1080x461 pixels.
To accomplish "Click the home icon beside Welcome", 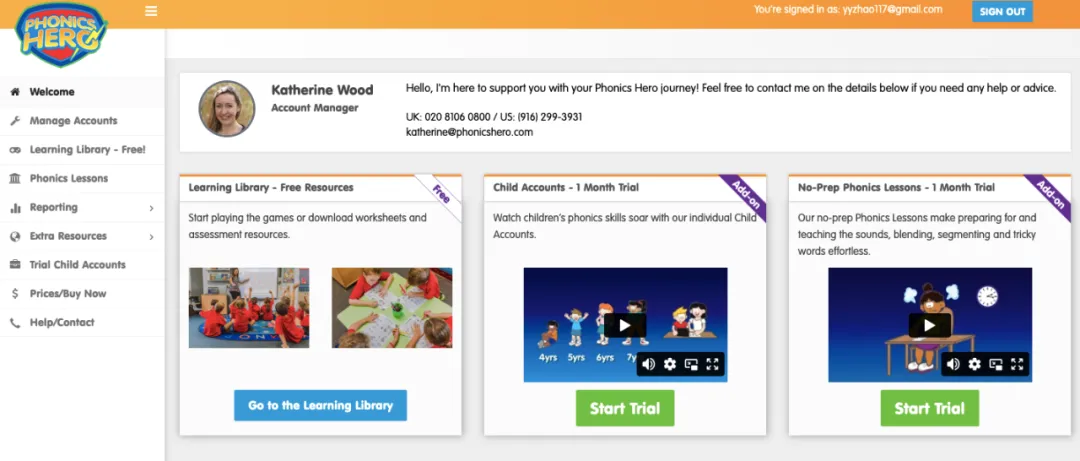I will (15, 92).
